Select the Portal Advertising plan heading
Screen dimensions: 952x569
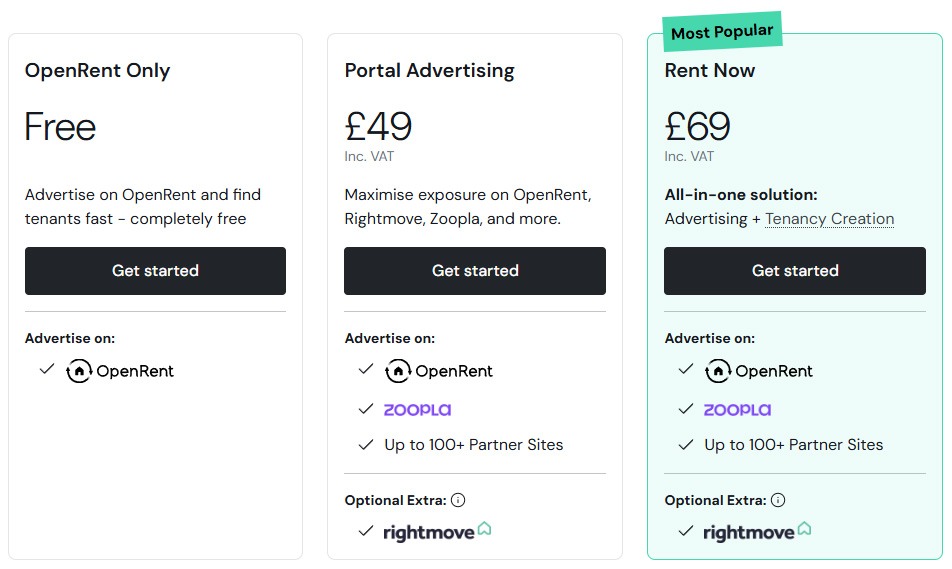[x=429, y=71]
